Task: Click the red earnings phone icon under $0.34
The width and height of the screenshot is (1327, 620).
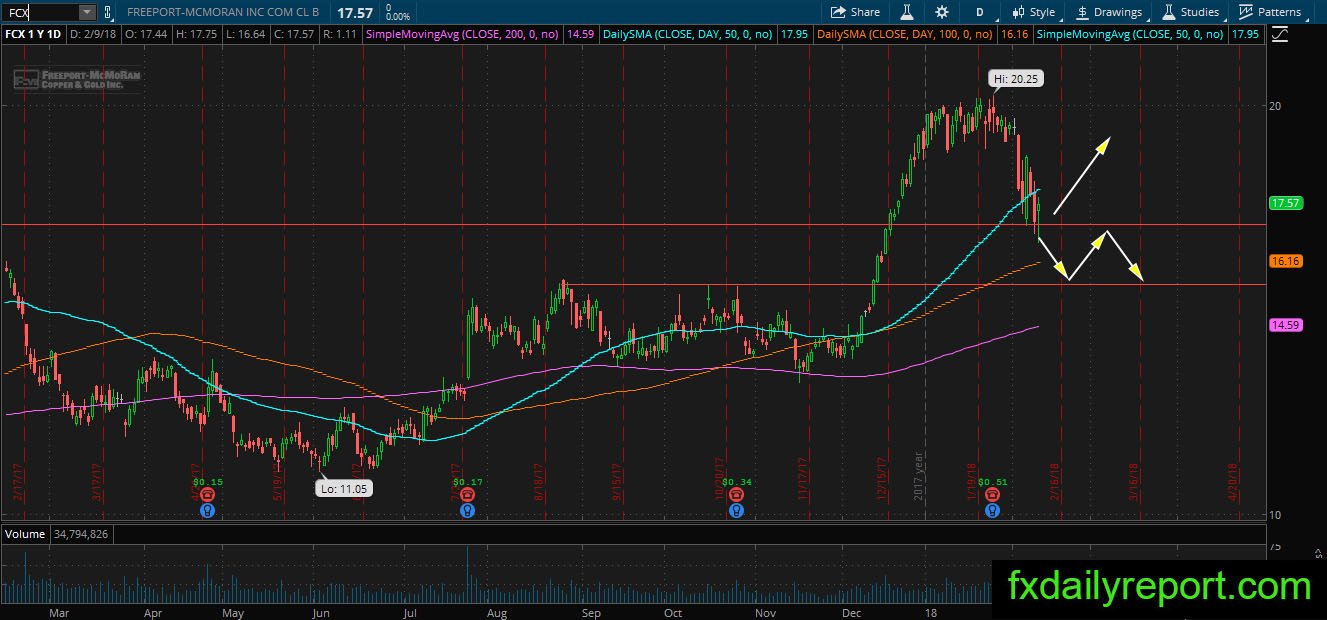Action: coord(736,495)
